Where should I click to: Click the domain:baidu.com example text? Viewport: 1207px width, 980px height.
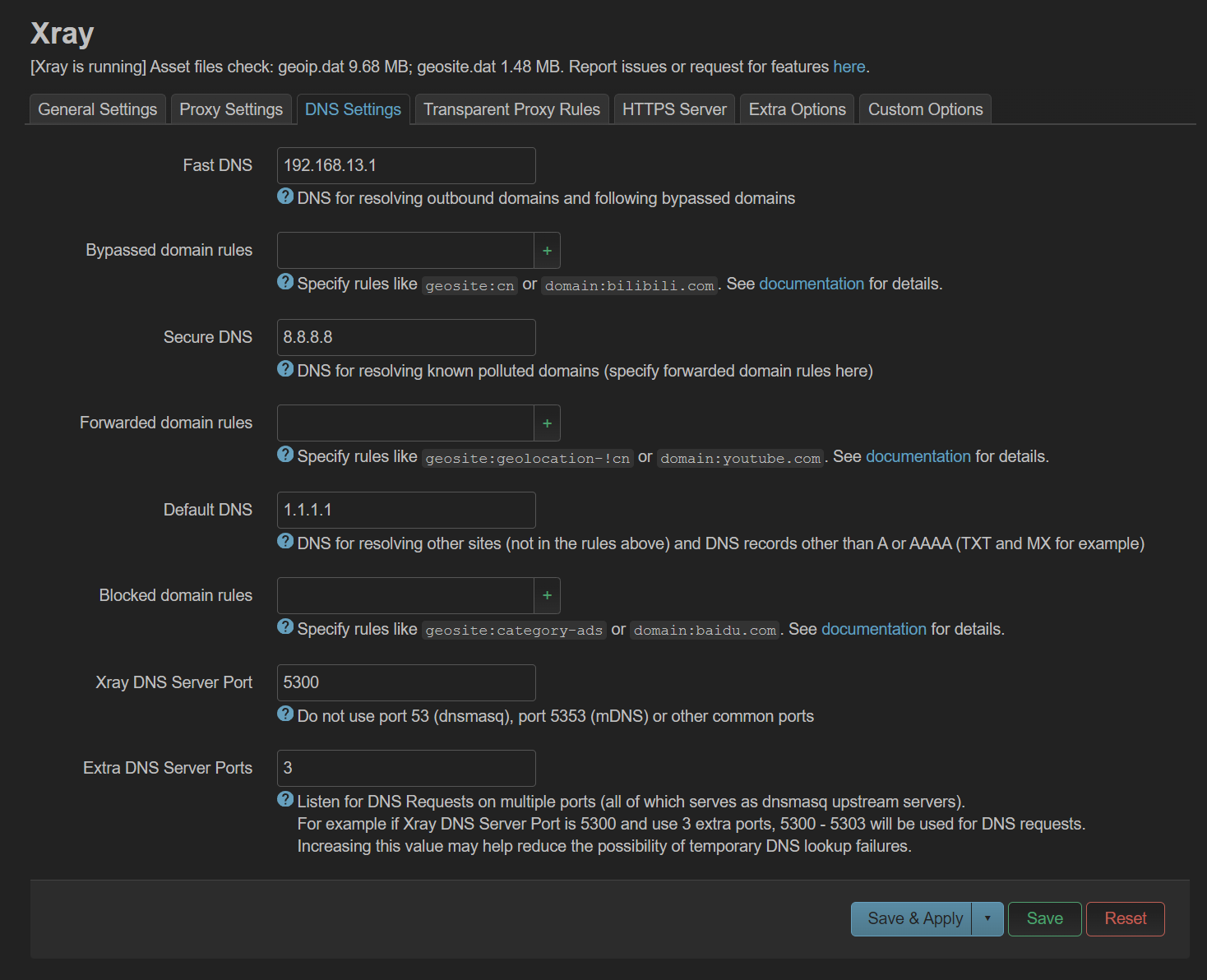point(705,631)
